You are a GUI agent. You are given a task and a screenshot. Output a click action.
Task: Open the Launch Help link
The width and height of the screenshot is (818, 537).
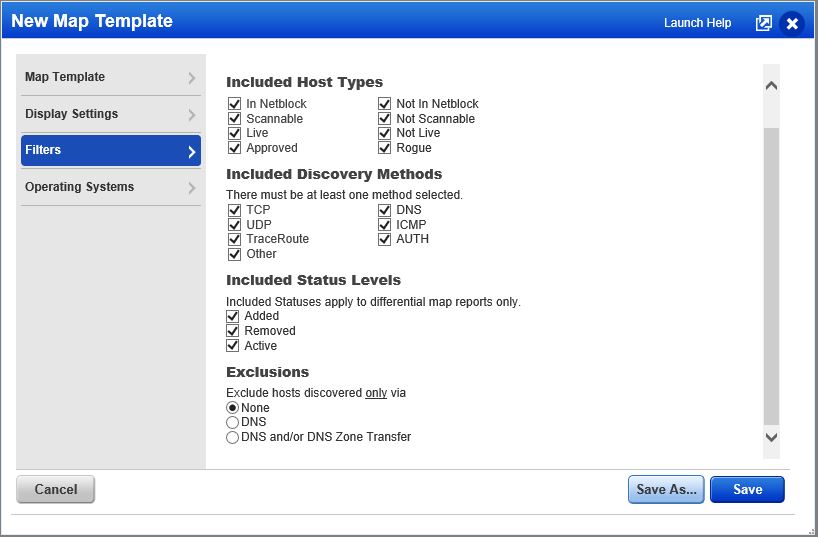[x=697, y=23]
